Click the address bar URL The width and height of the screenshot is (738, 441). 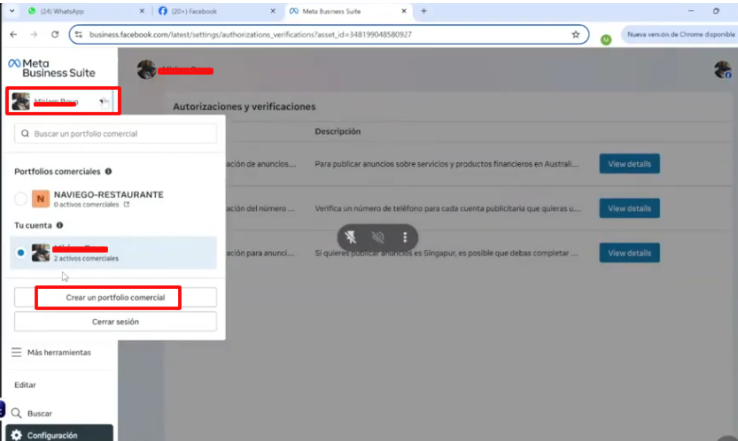pos(250,34)
